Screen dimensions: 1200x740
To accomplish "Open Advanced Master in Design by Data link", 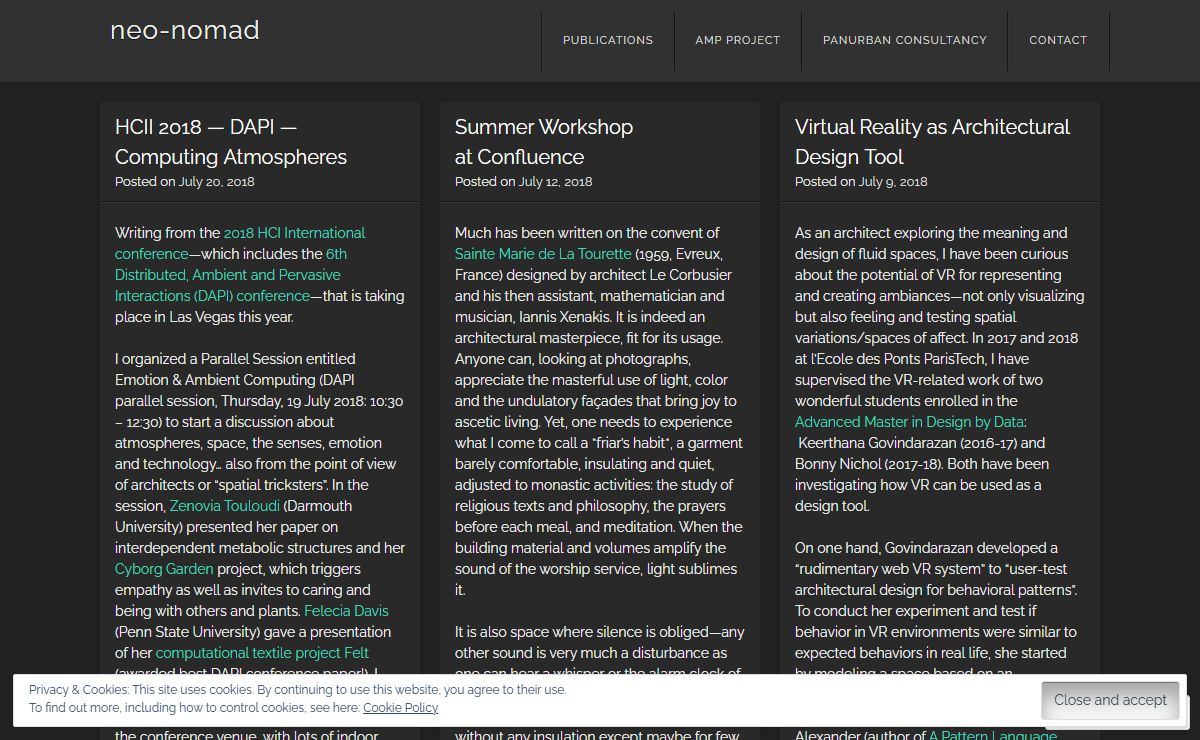I will coord(909,422).
